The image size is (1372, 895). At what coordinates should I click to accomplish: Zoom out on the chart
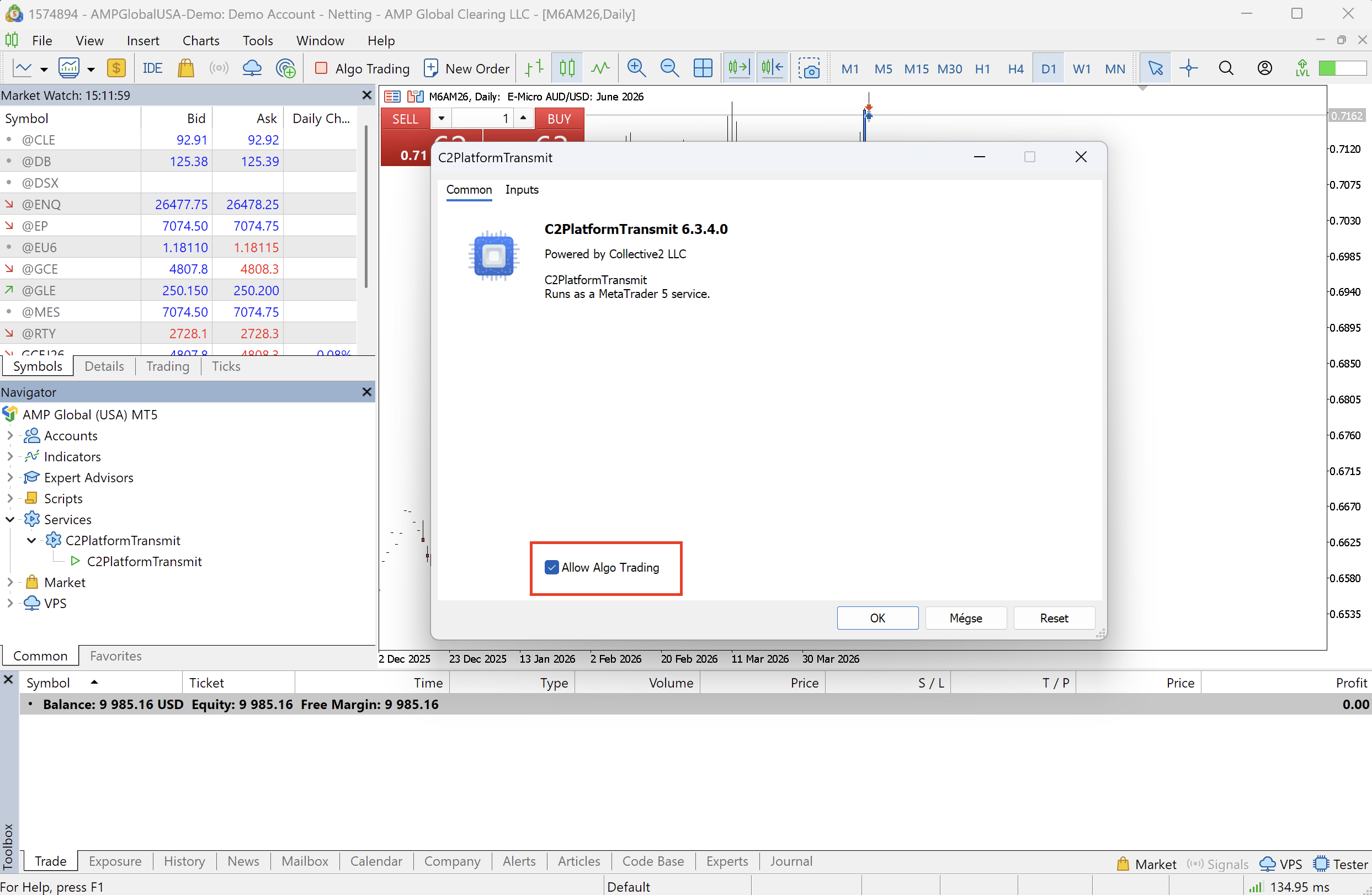[x=669, y=68]
